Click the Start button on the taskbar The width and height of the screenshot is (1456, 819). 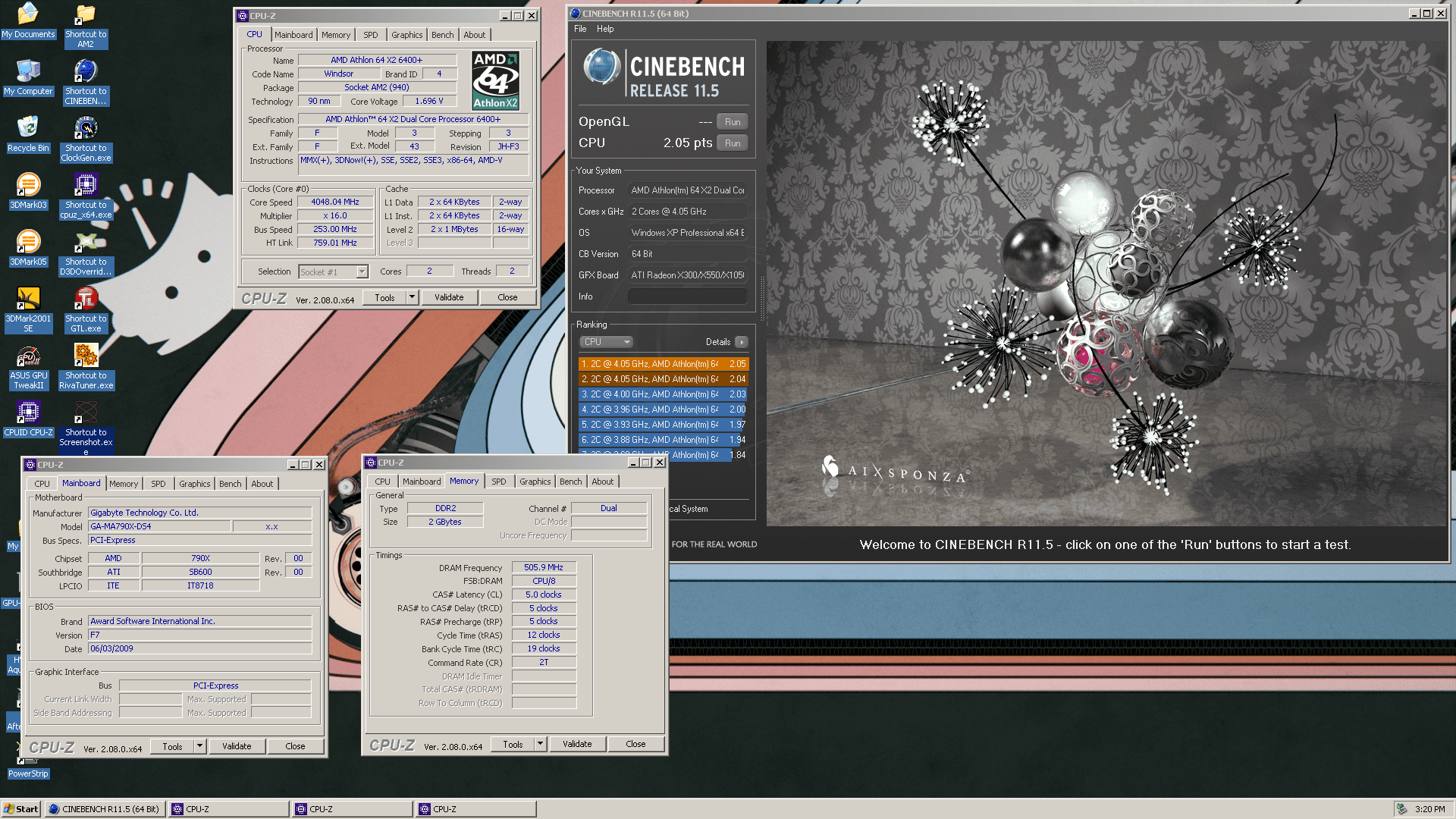pyautogui.click(x=20, y=809)
